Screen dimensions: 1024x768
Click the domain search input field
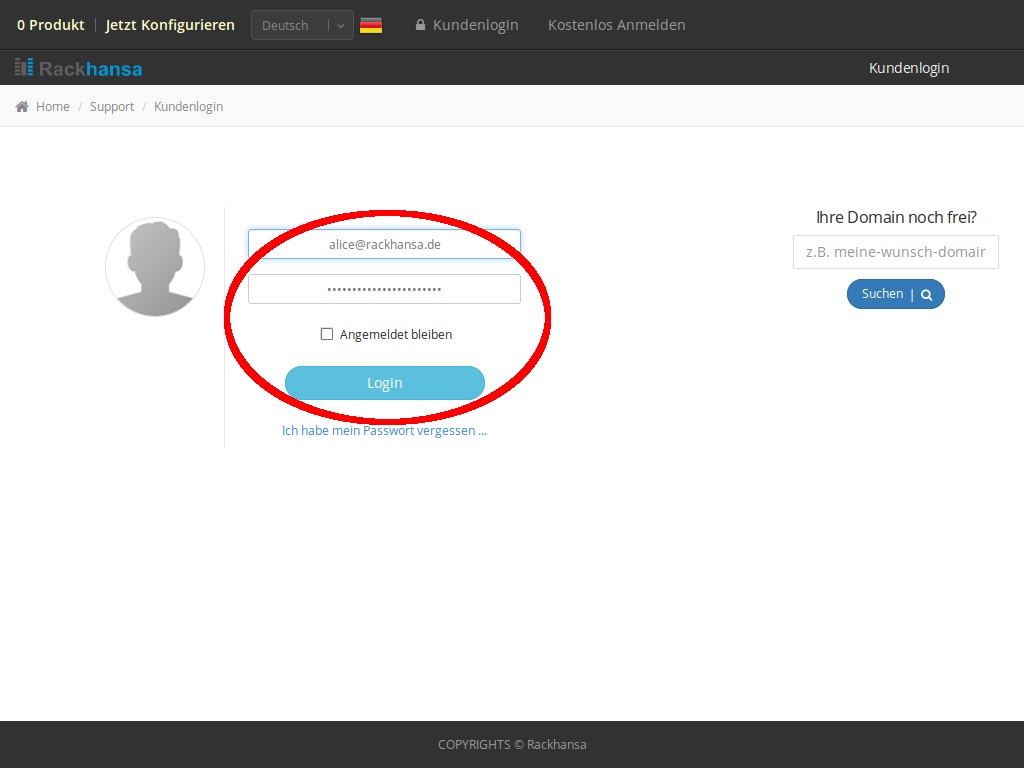(895, 252)
